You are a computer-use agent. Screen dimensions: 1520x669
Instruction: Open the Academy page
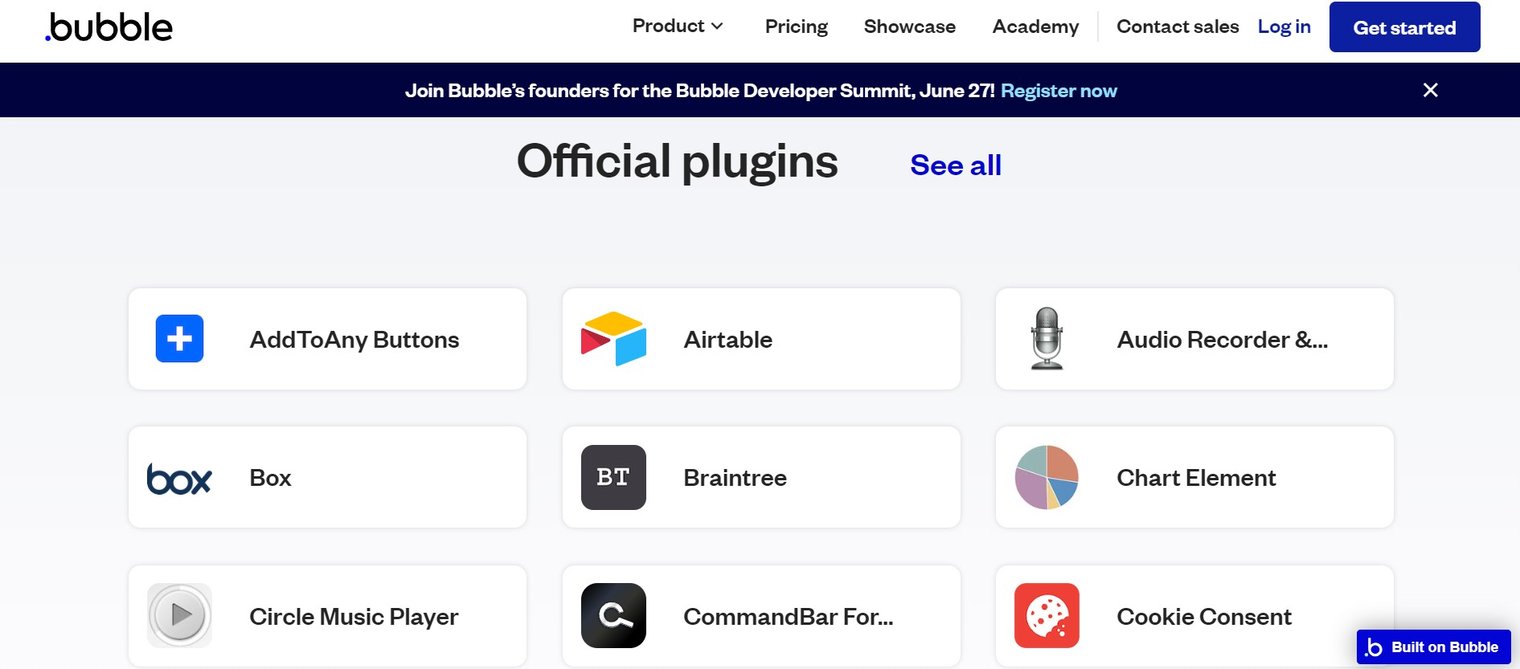(x=1035, y=27)
